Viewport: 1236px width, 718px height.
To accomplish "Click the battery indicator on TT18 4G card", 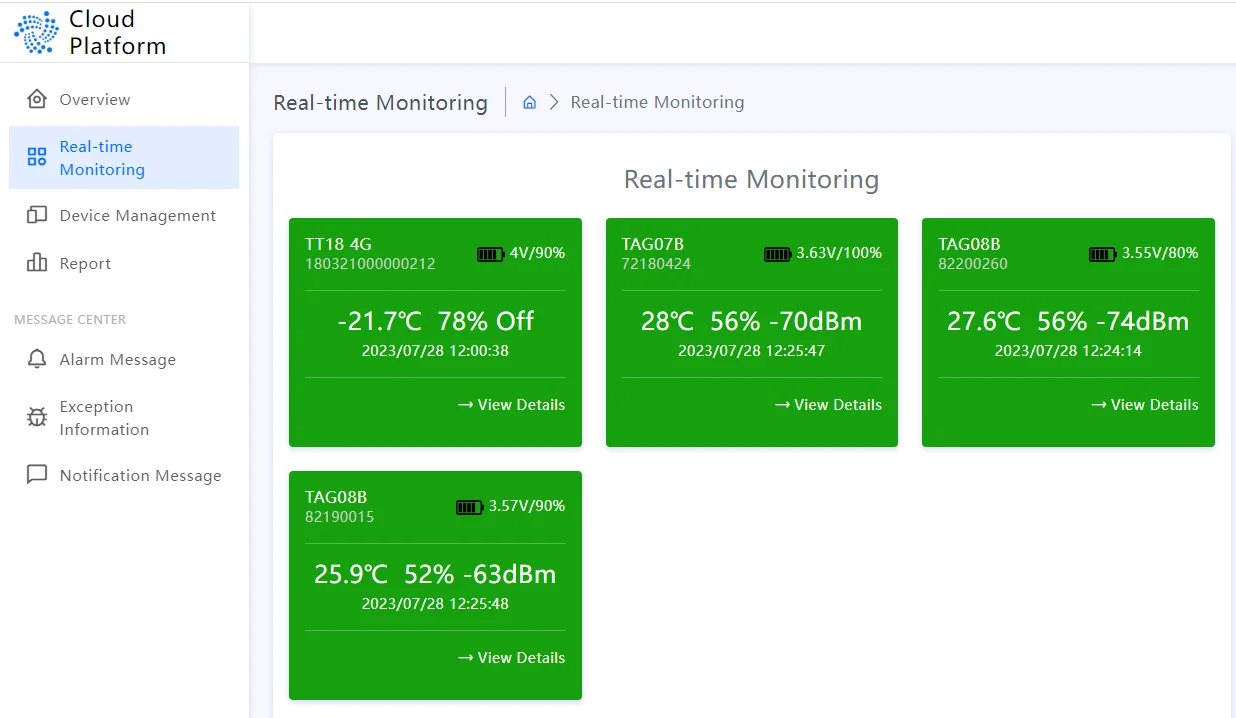I will pos(490,254).
